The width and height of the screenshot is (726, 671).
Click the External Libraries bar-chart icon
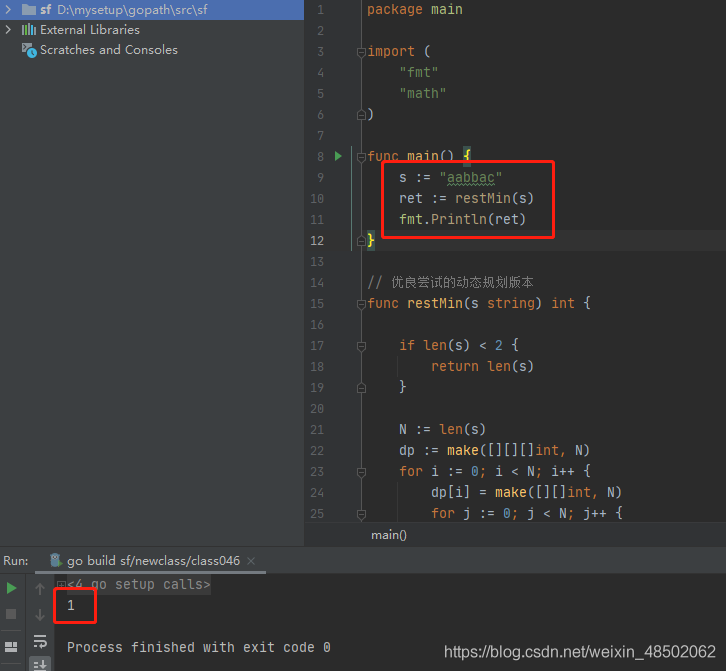pos(29,30)
